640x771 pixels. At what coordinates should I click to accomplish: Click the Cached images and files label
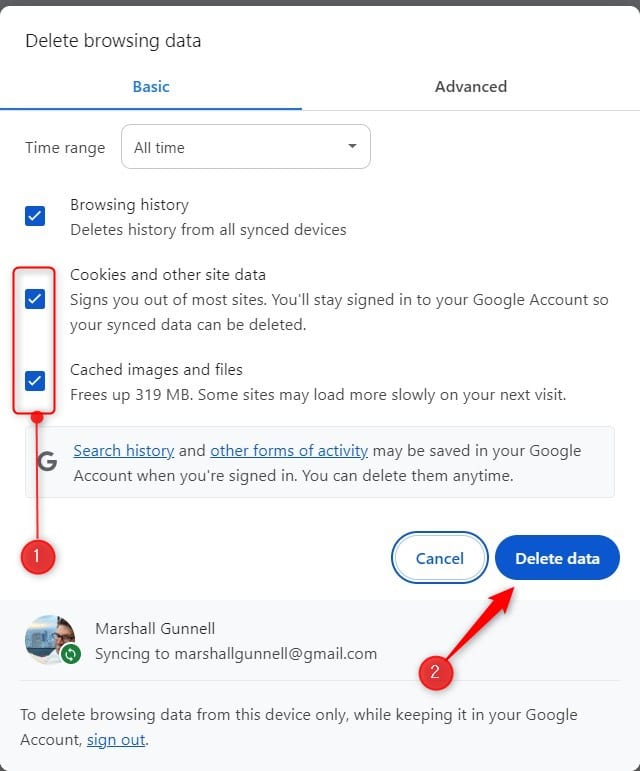click(156, 369)
